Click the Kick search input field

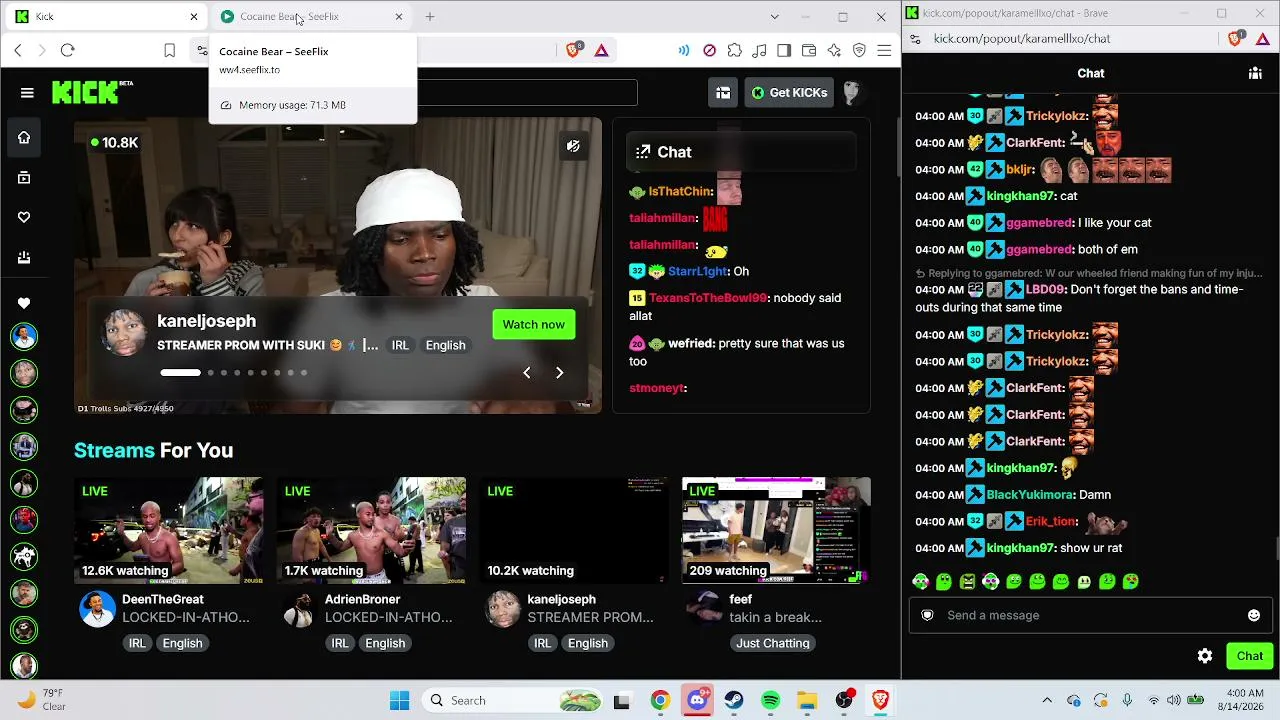tap(526, 93)
